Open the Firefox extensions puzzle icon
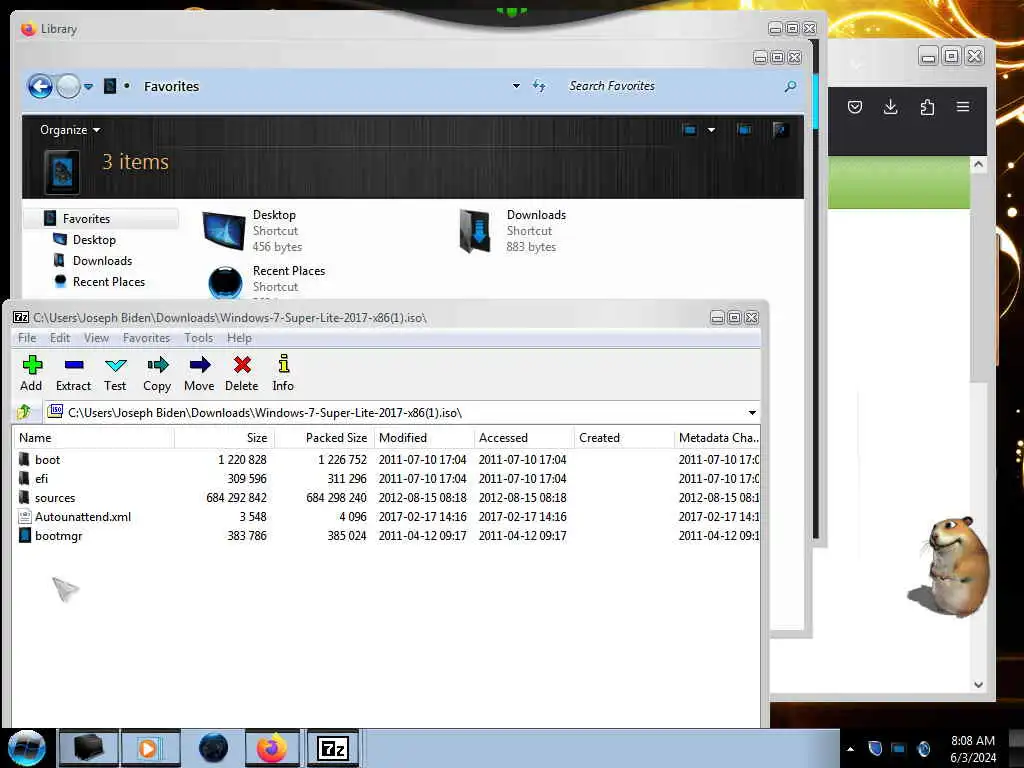The width and height of the screenshot is (1024, 768). click(927, 107)
